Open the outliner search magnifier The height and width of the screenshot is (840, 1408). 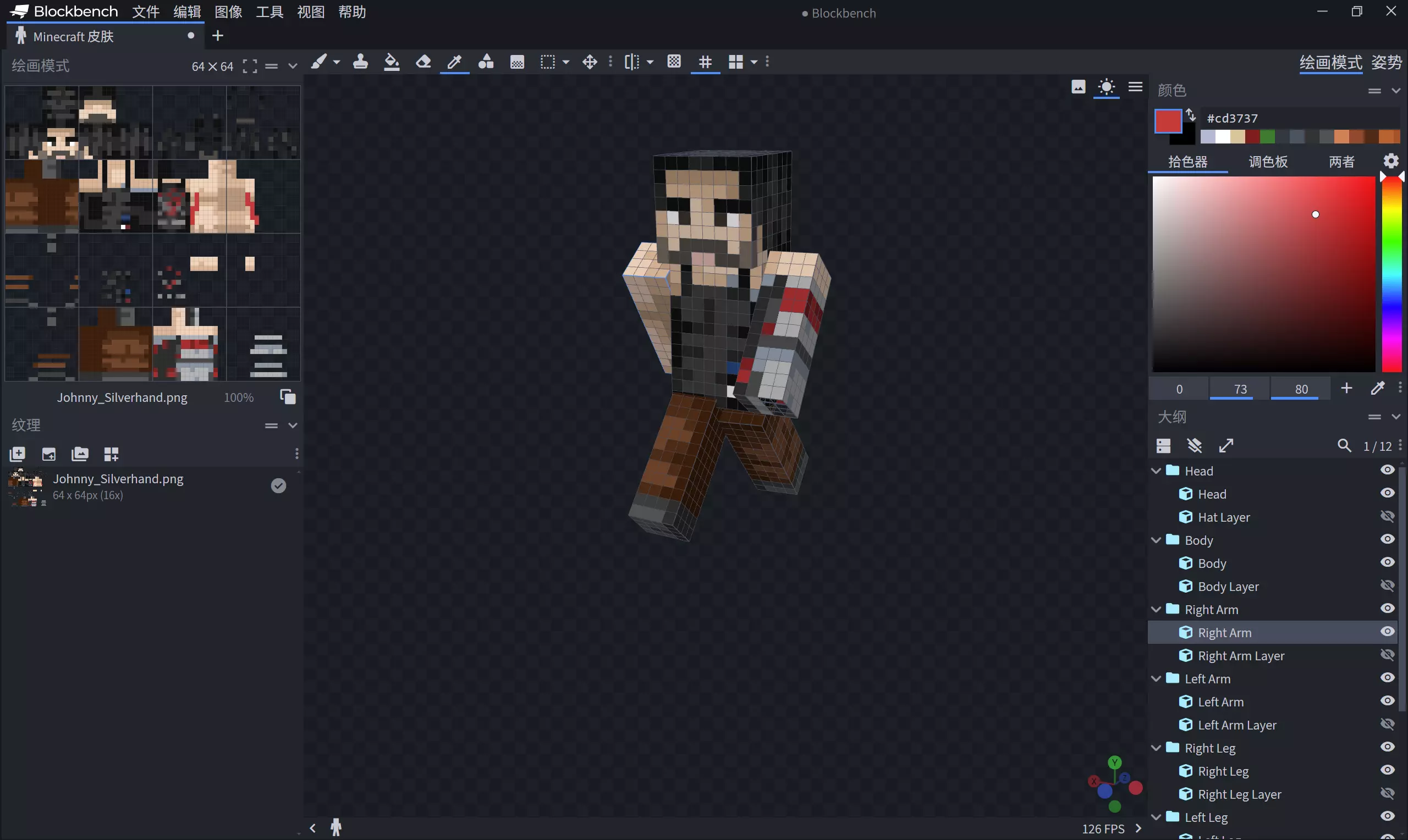(1344, 446)
